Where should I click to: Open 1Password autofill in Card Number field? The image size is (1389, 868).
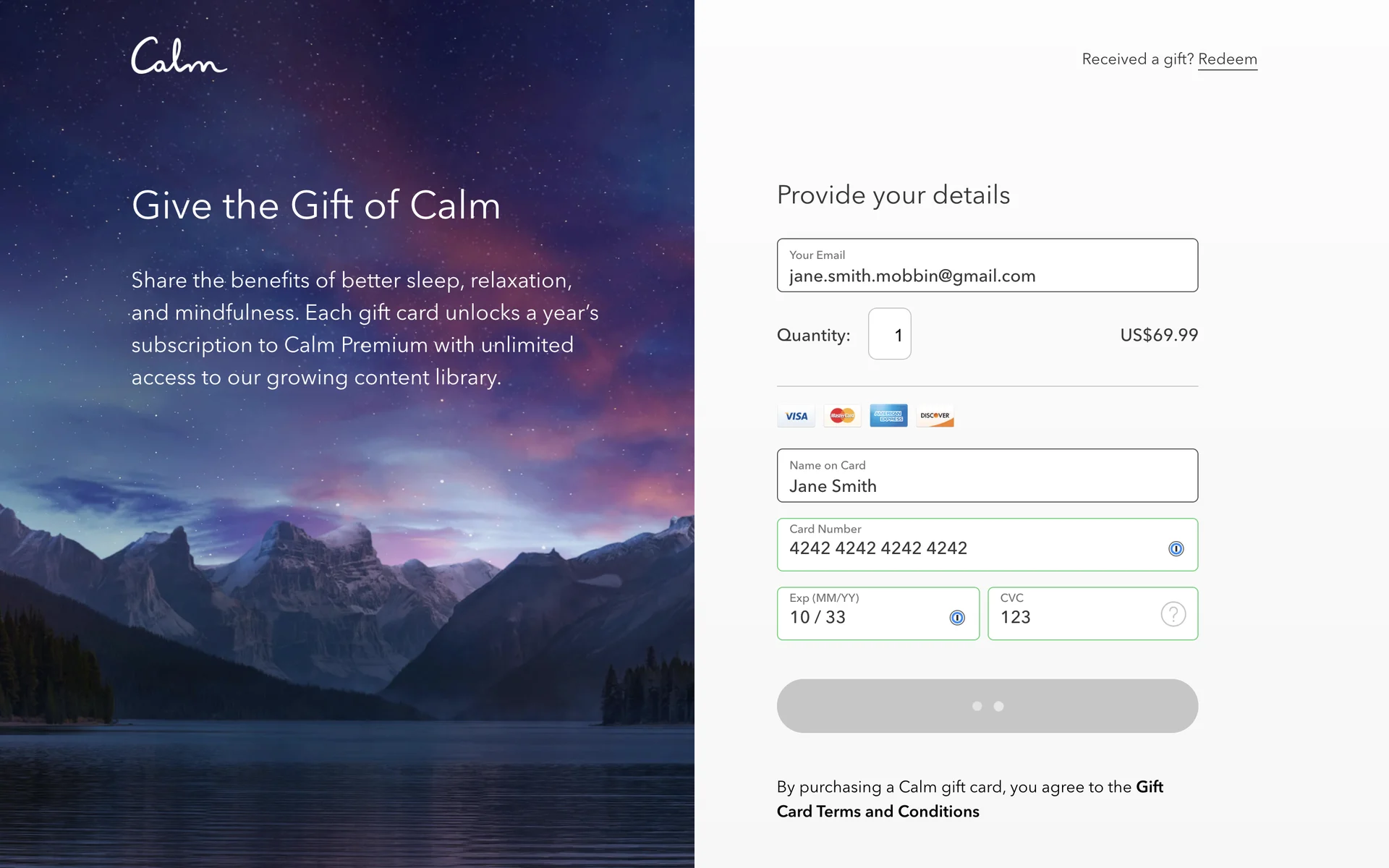point(1176,549)
